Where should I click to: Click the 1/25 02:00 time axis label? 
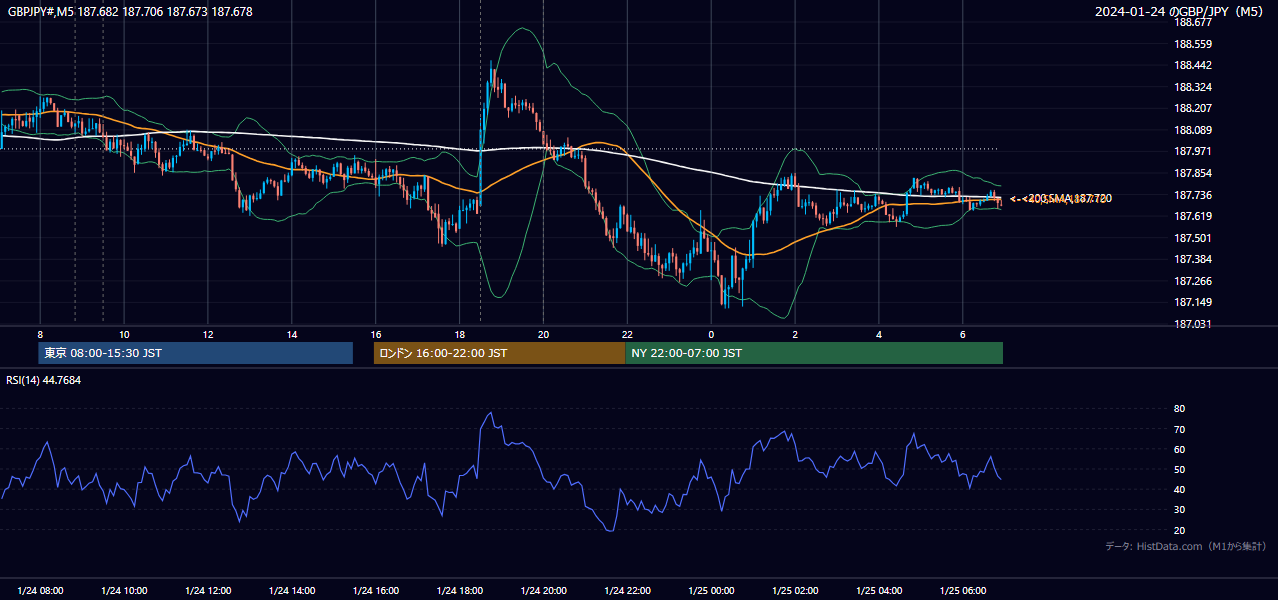(796, 591)
